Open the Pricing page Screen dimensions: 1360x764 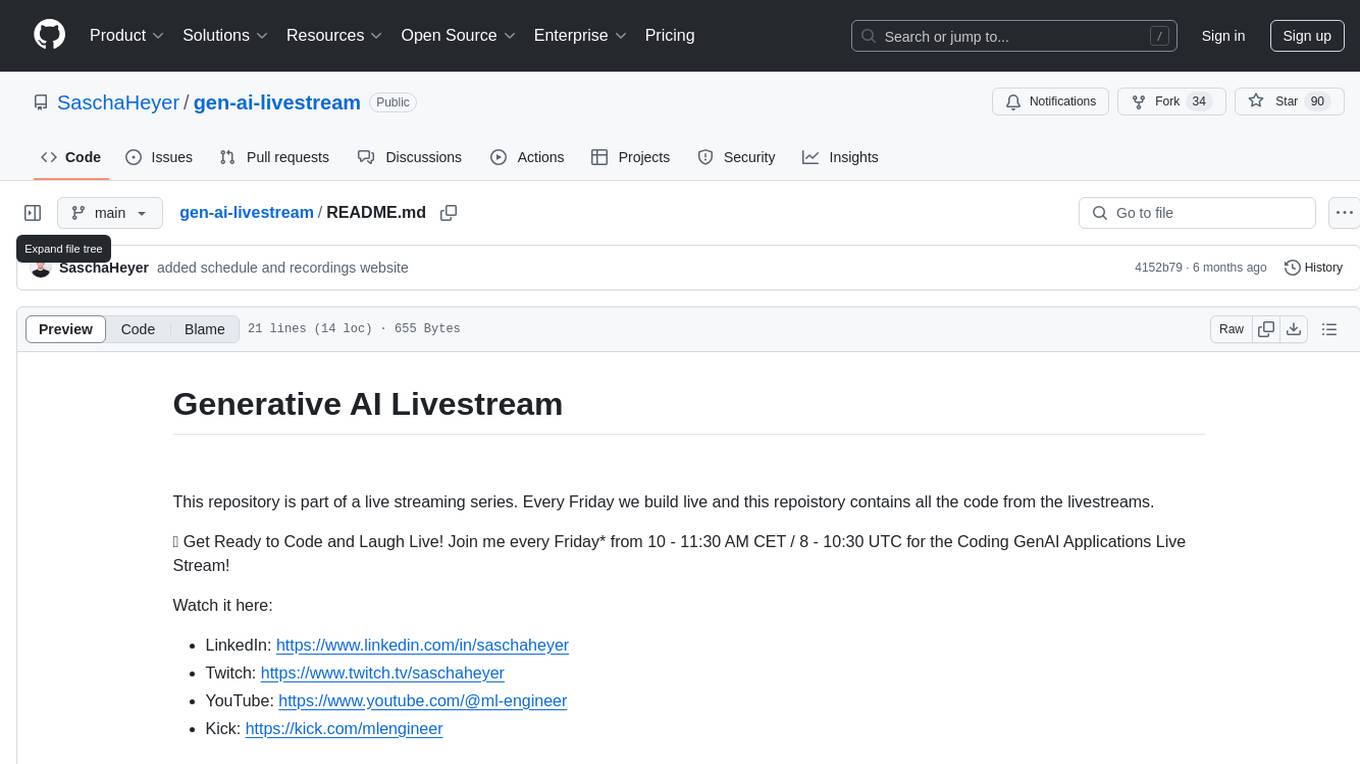[x=670, y=35]
